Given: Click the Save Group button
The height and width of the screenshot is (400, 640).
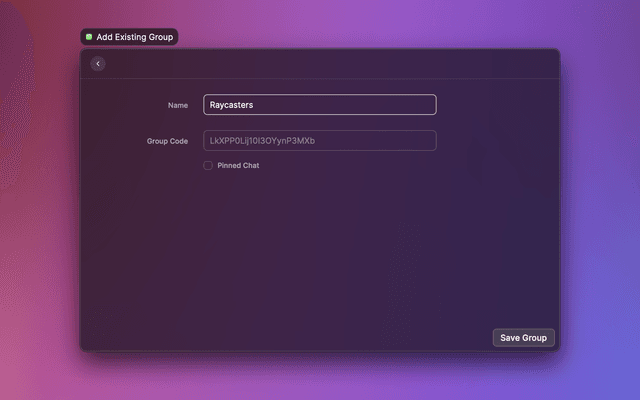Looking at the screenshot, I should click(523, 338).
